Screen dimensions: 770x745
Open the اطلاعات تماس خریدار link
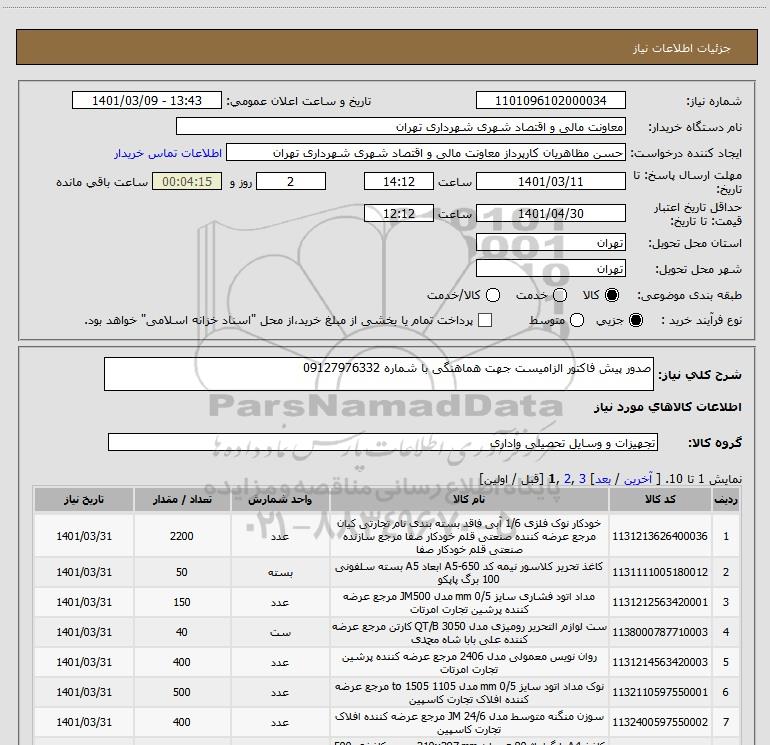pyautogui.click(x=168, y=153)
